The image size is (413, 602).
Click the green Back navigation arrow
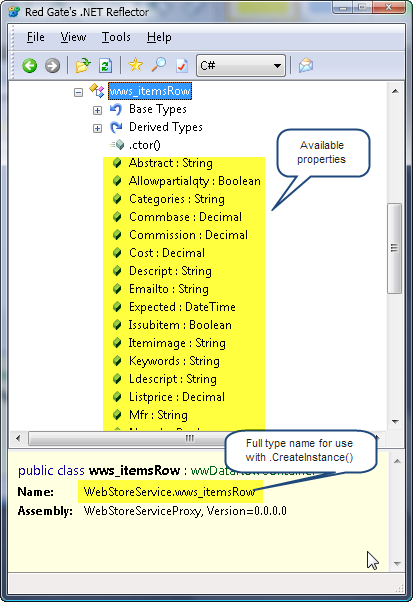(30, 66)
